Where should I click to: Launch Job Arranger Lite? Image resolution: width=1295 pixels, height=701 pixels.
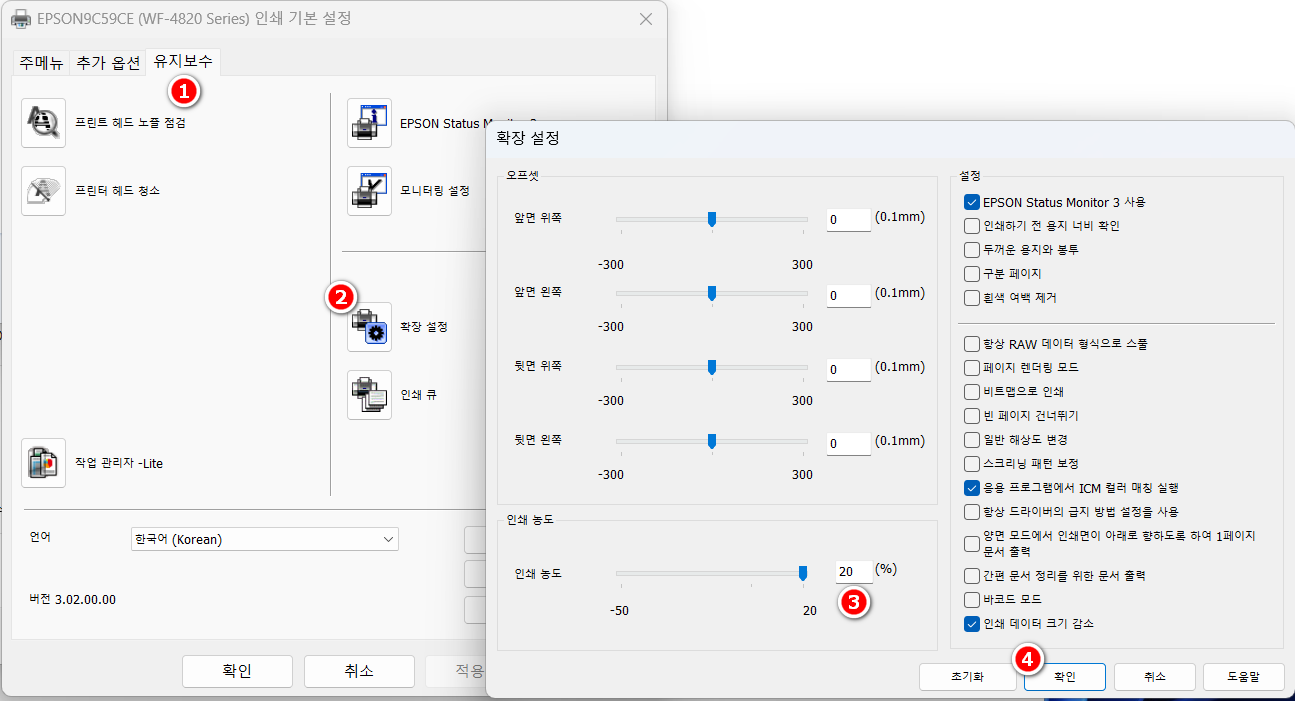[43, 463]
